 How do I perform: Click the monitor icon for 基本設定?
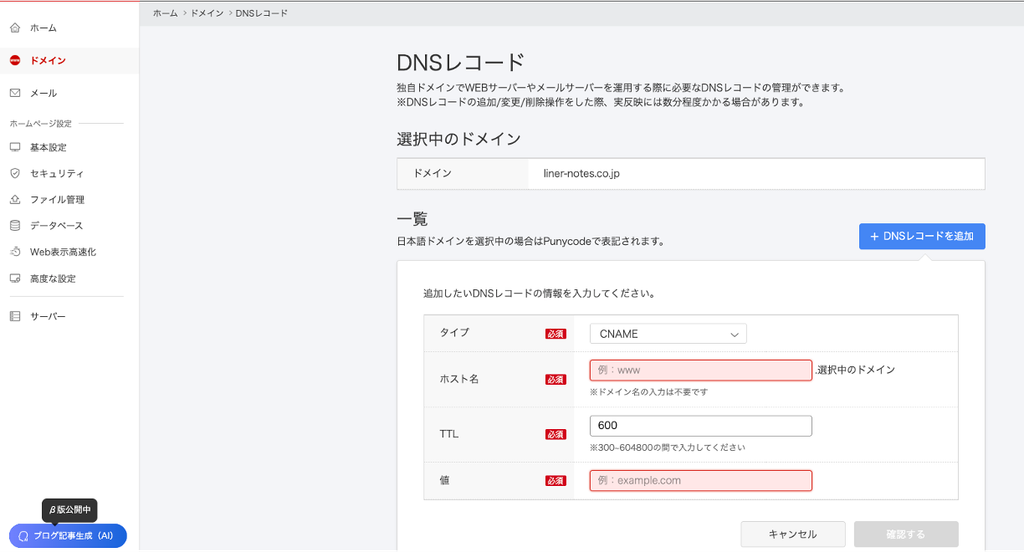click(15, 147)
